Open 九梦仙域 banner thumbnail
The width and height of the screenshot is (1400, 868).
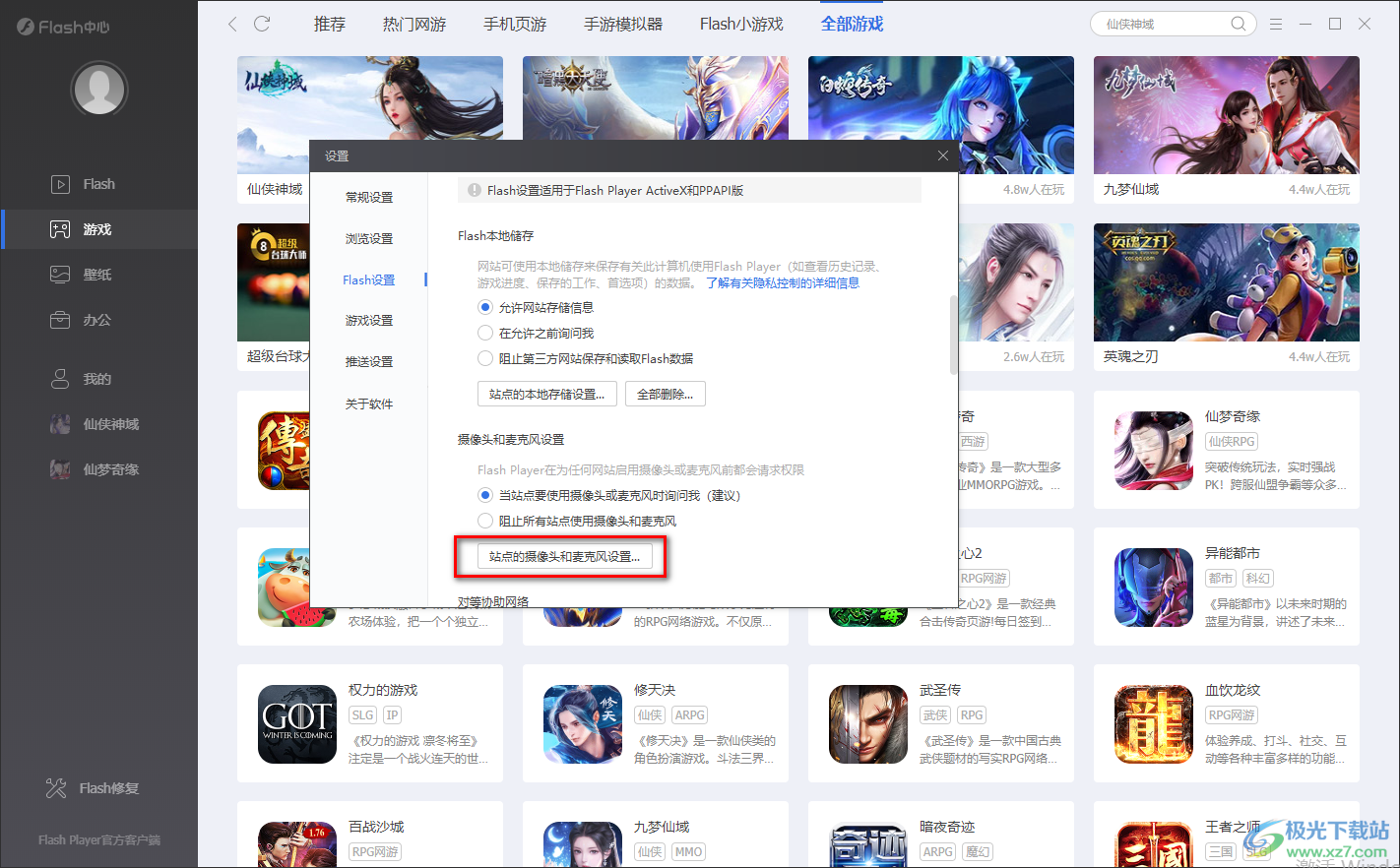pyautogui.click(x=1227, y=115)
